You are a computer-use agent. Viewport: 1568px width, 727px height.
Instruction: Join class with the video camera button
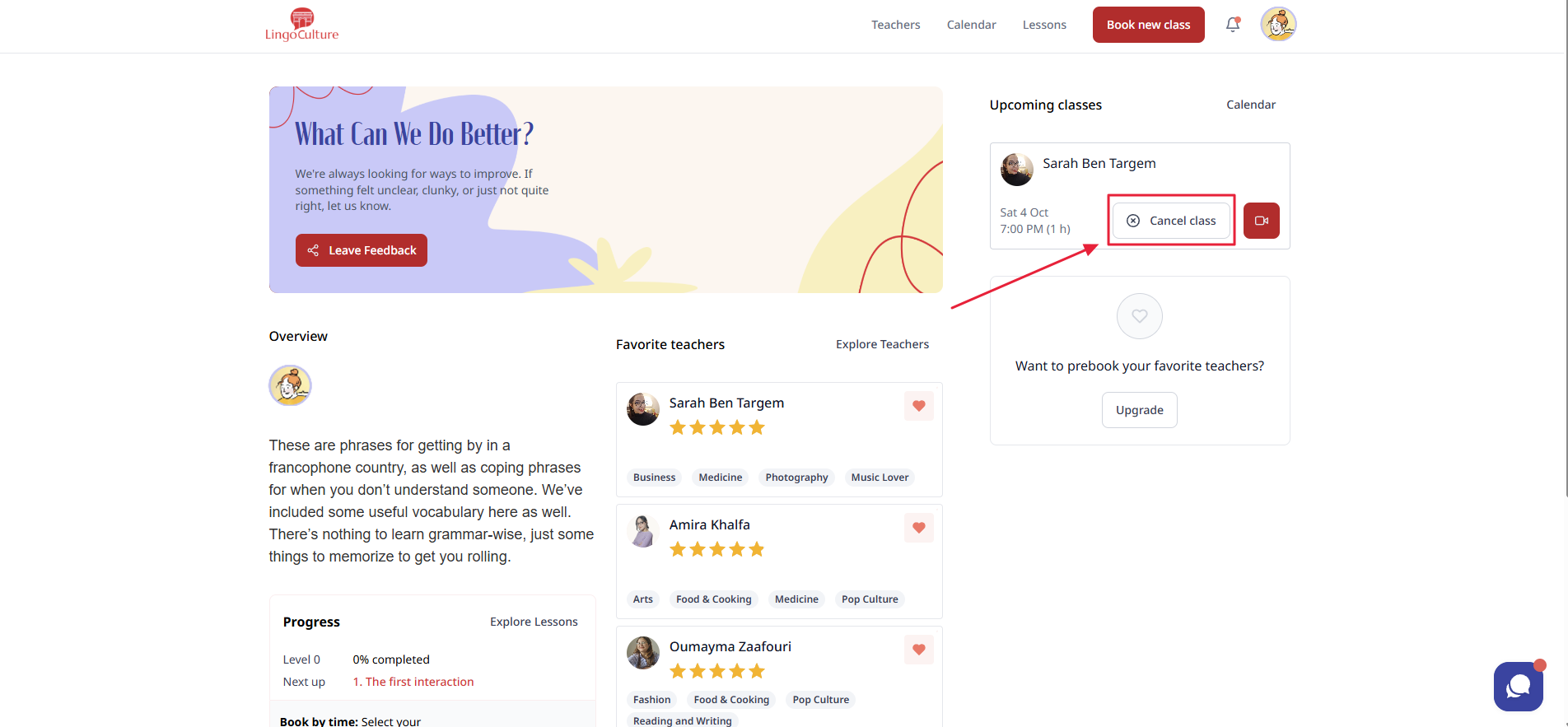tap(1261, 221)
